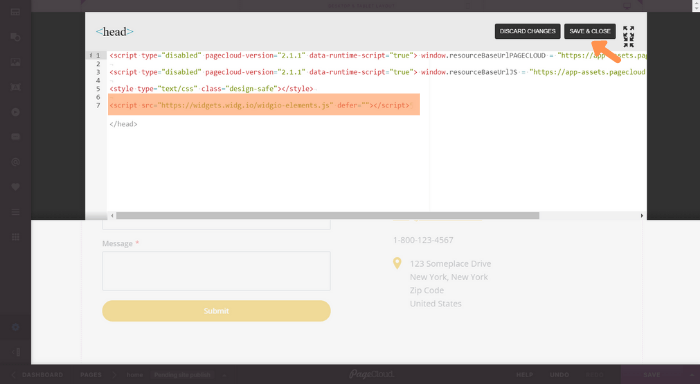700x384 pixels.
Task: Click Undo in the bottom bar
Action: (x=559, y=375)
